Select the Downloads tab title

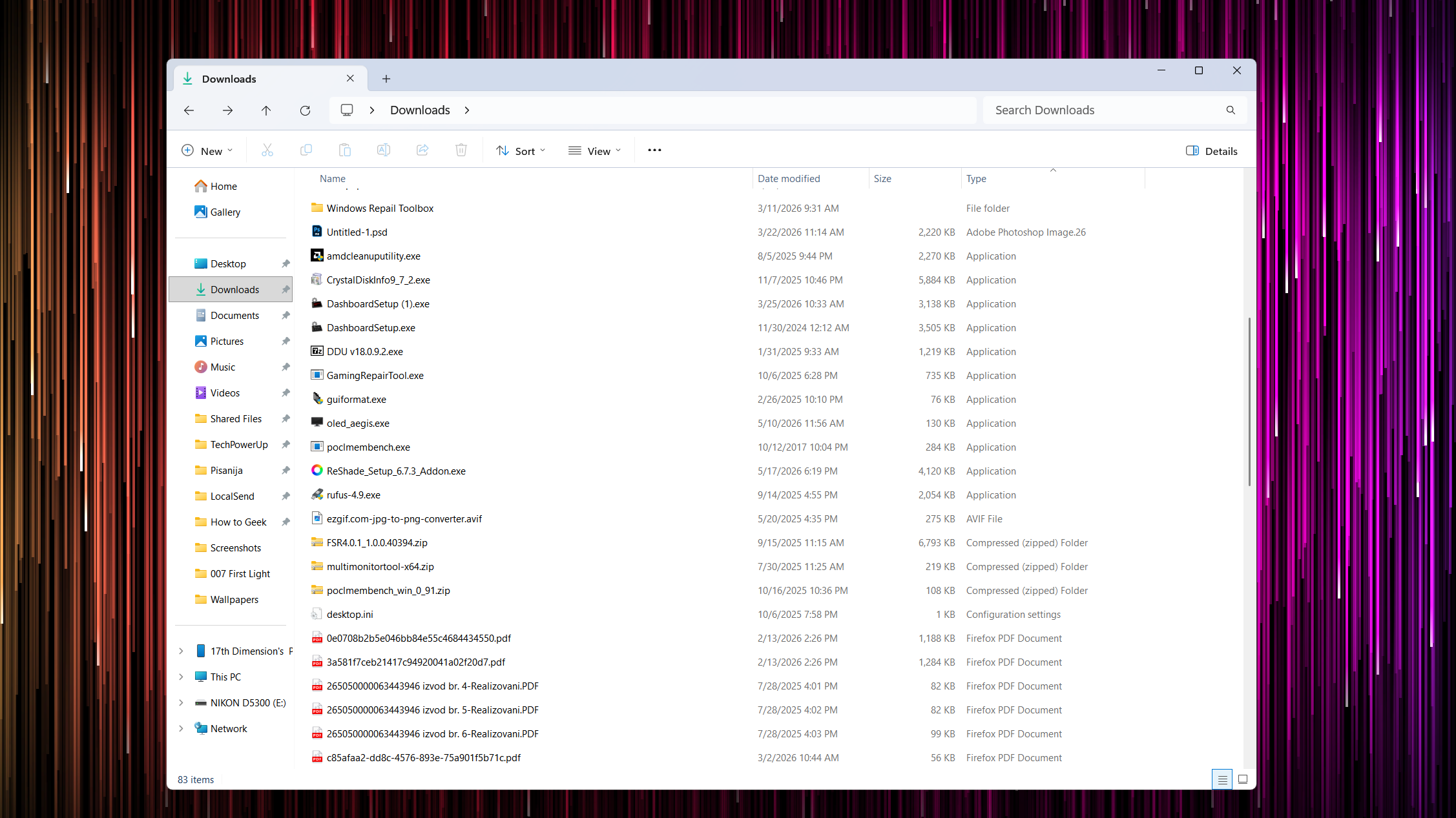coord(229,79)
